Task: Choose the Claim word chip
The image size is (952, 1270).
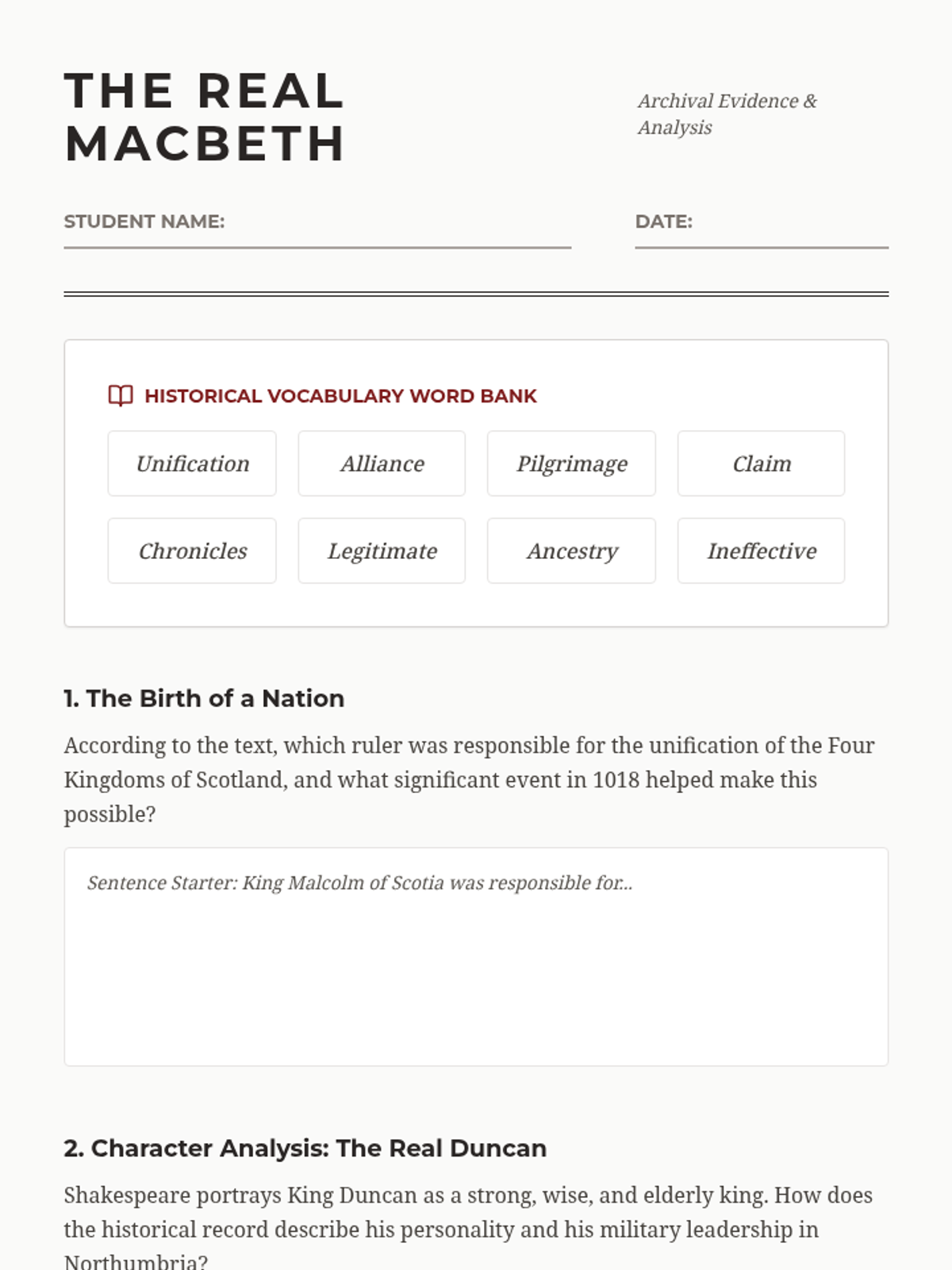Action: pyautogui.click(x=761, y=464)
